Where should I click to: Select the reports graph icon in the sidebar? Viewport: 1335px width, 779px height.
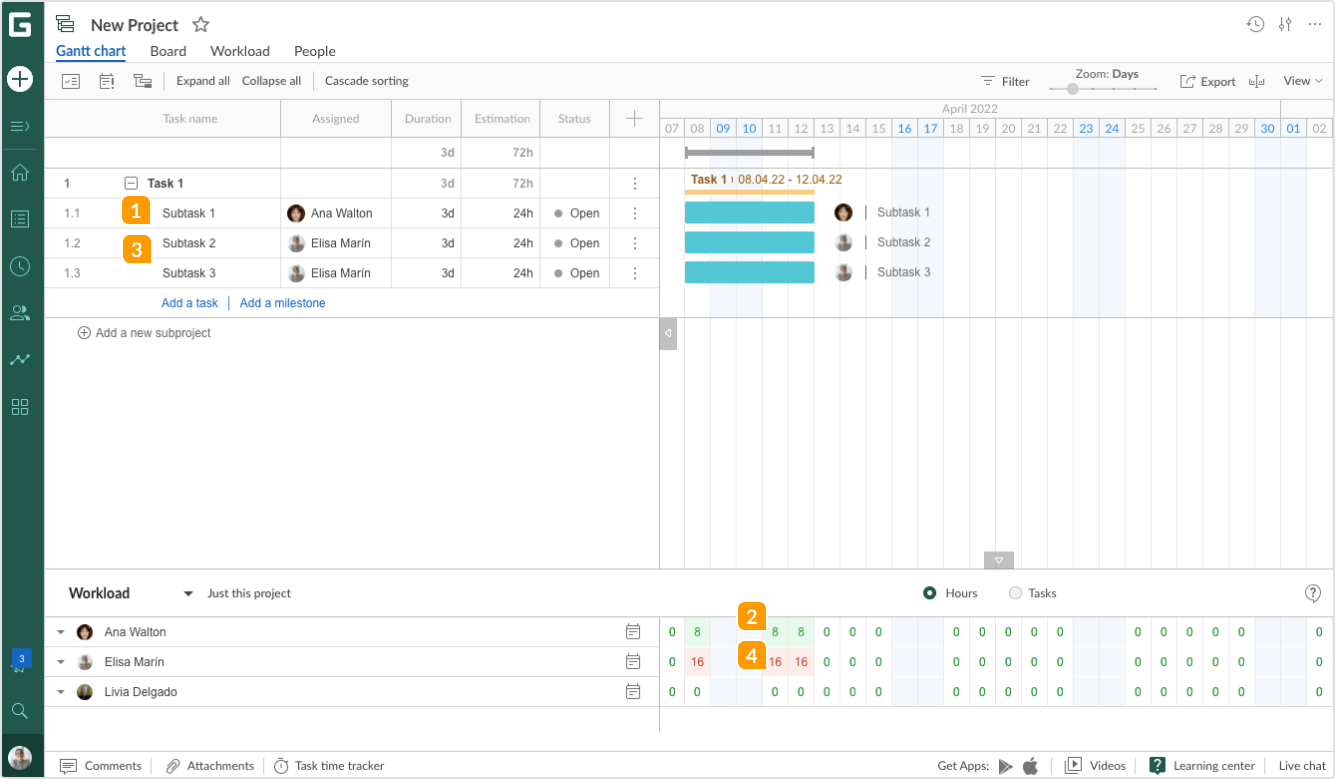[x=20, y=359]
